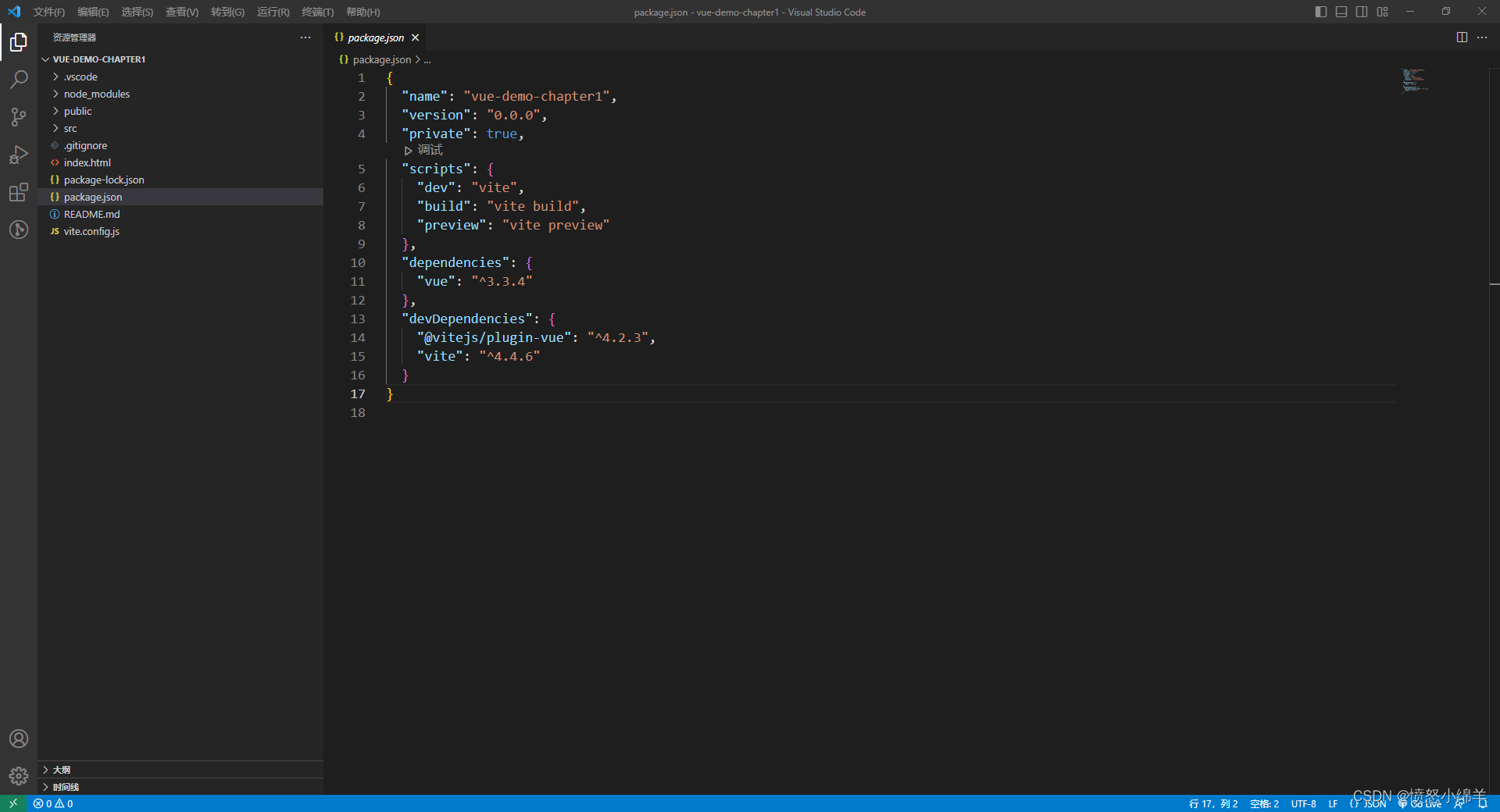
Task: Toggle primary side bar visibility
Action: pos(1321,12)
